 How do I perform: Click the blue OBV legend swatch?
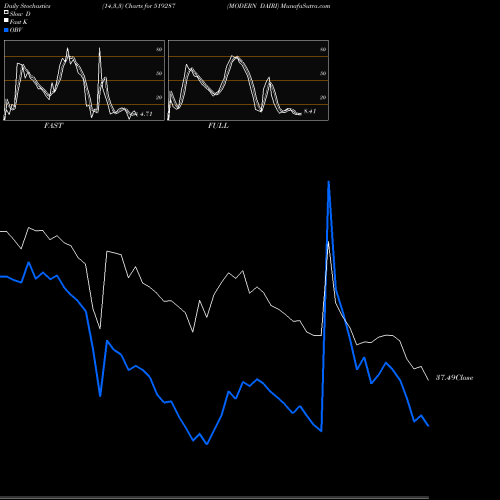6,30
